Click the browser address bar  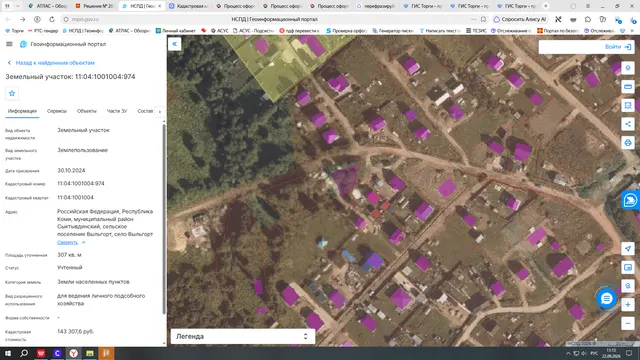[x=273, y=19]
